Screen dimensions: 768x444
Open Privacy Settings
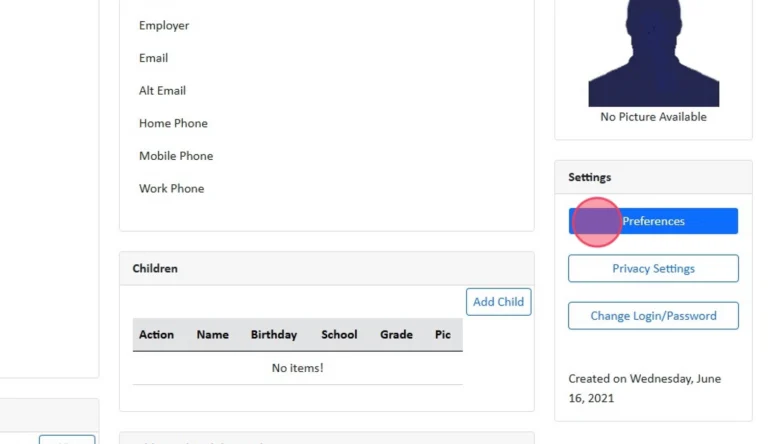(653, 268)
